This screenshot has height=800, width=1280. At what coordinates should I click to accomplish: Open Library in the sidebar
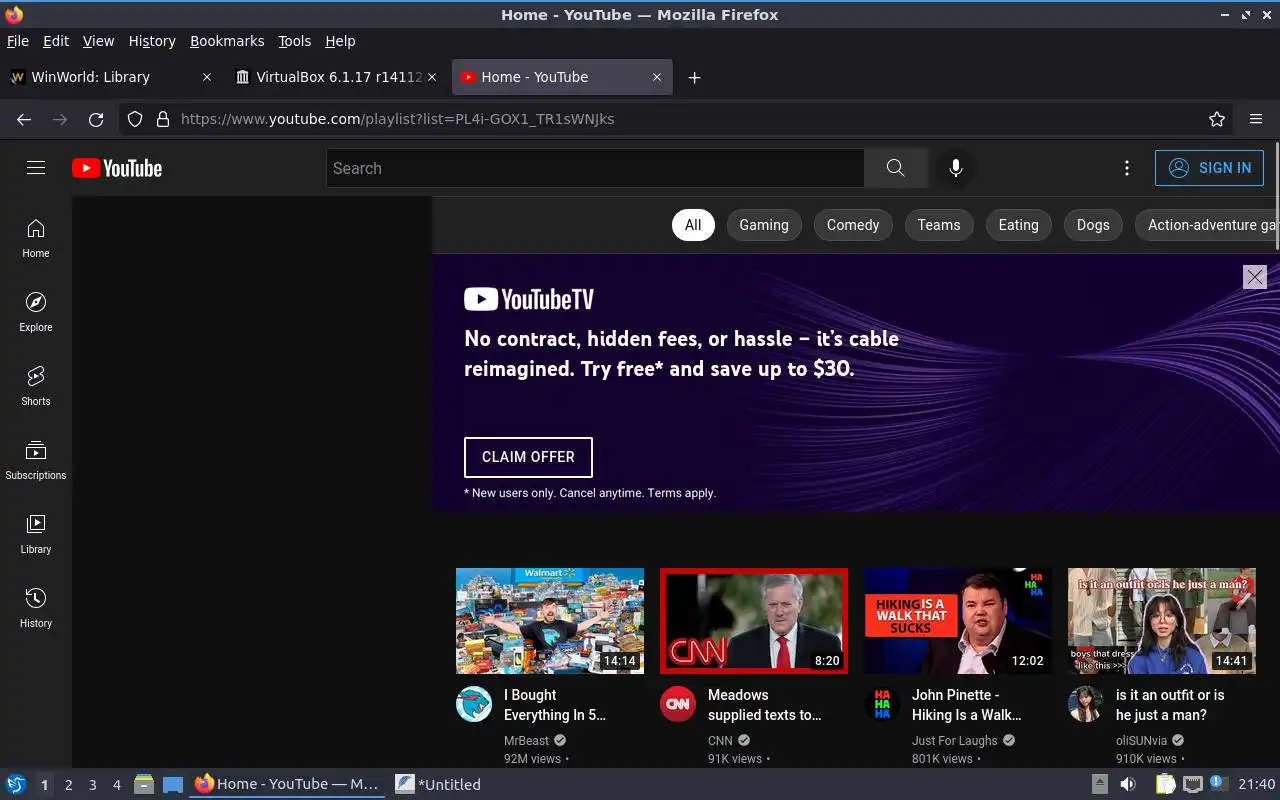36,535
